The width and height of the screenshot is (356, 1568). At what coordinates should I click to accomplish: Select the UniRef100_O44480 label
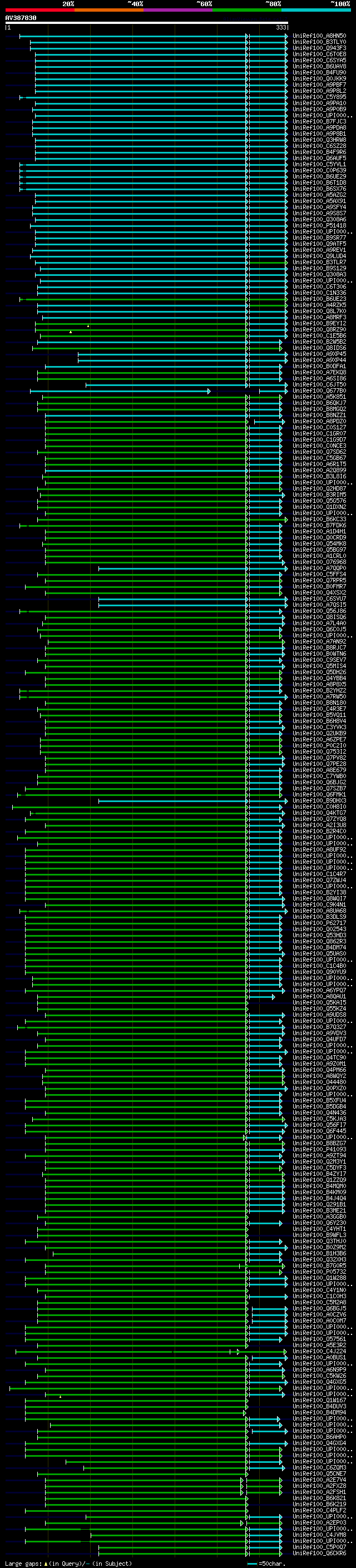click(319, 1082)
